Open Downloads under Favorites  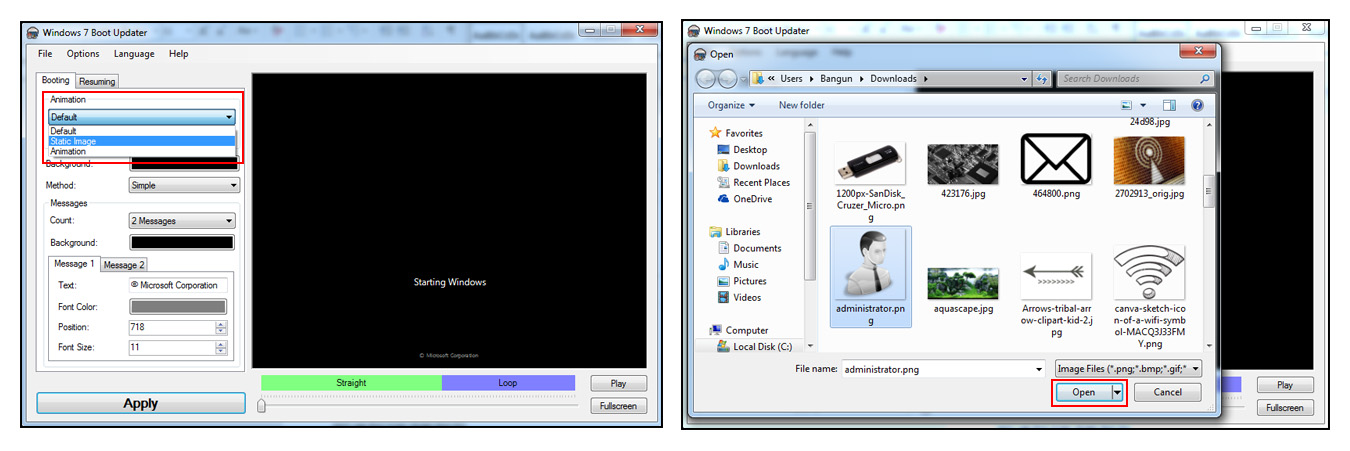coord(756,166)
